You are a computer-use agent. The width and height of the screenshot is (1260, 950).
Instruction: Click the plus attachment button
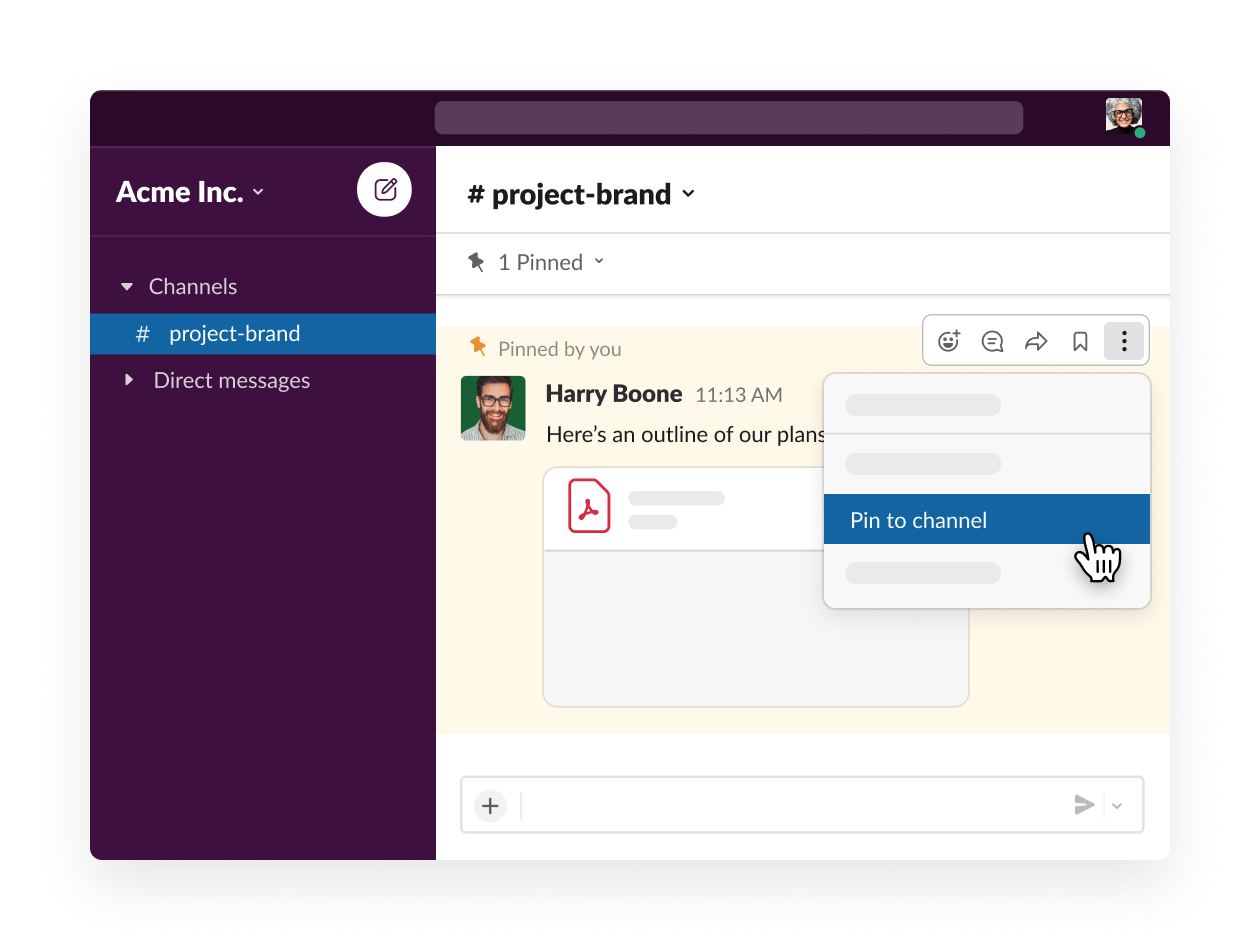490,805
